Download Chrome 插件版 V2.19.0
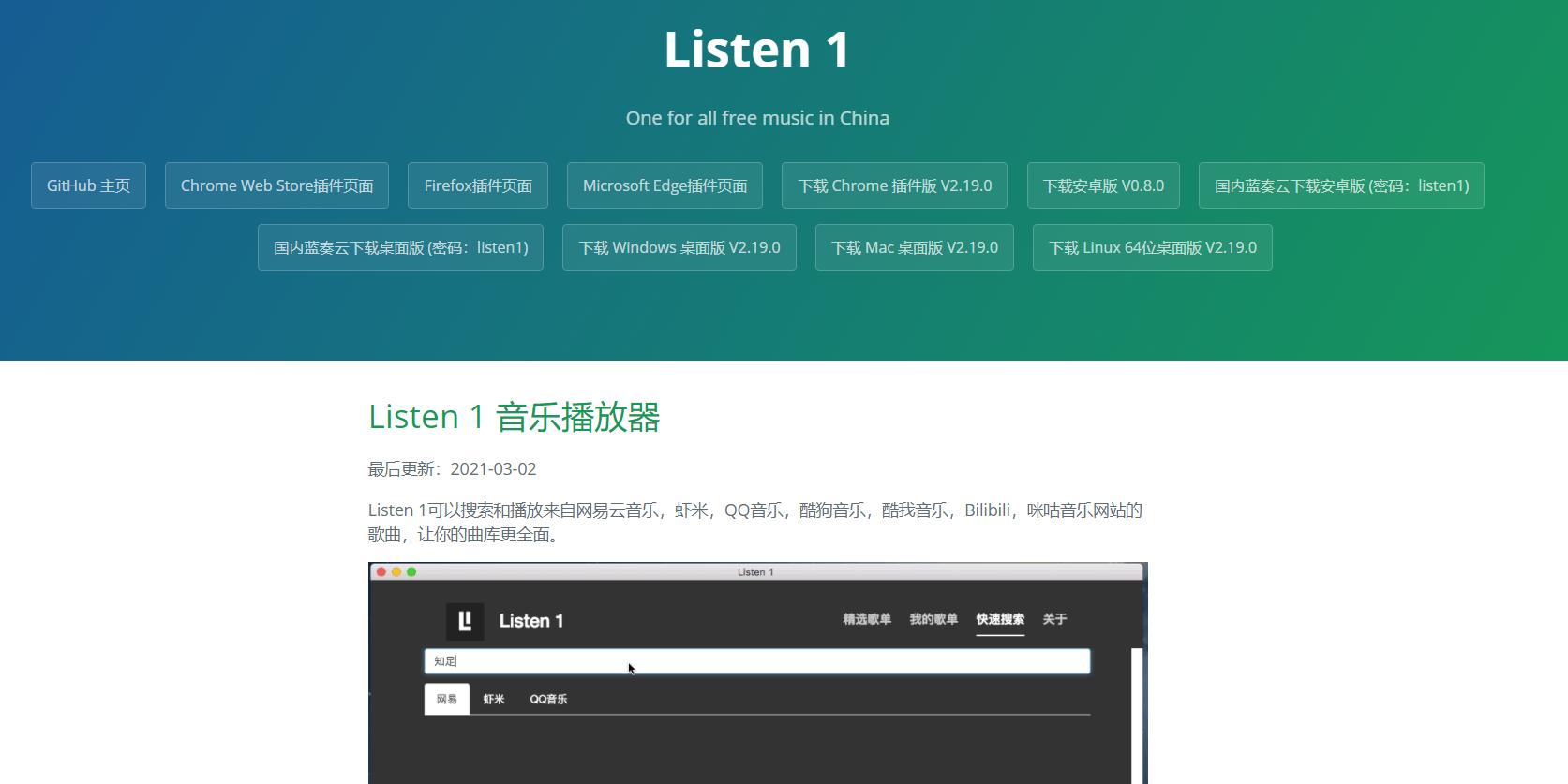 point(894,185)
